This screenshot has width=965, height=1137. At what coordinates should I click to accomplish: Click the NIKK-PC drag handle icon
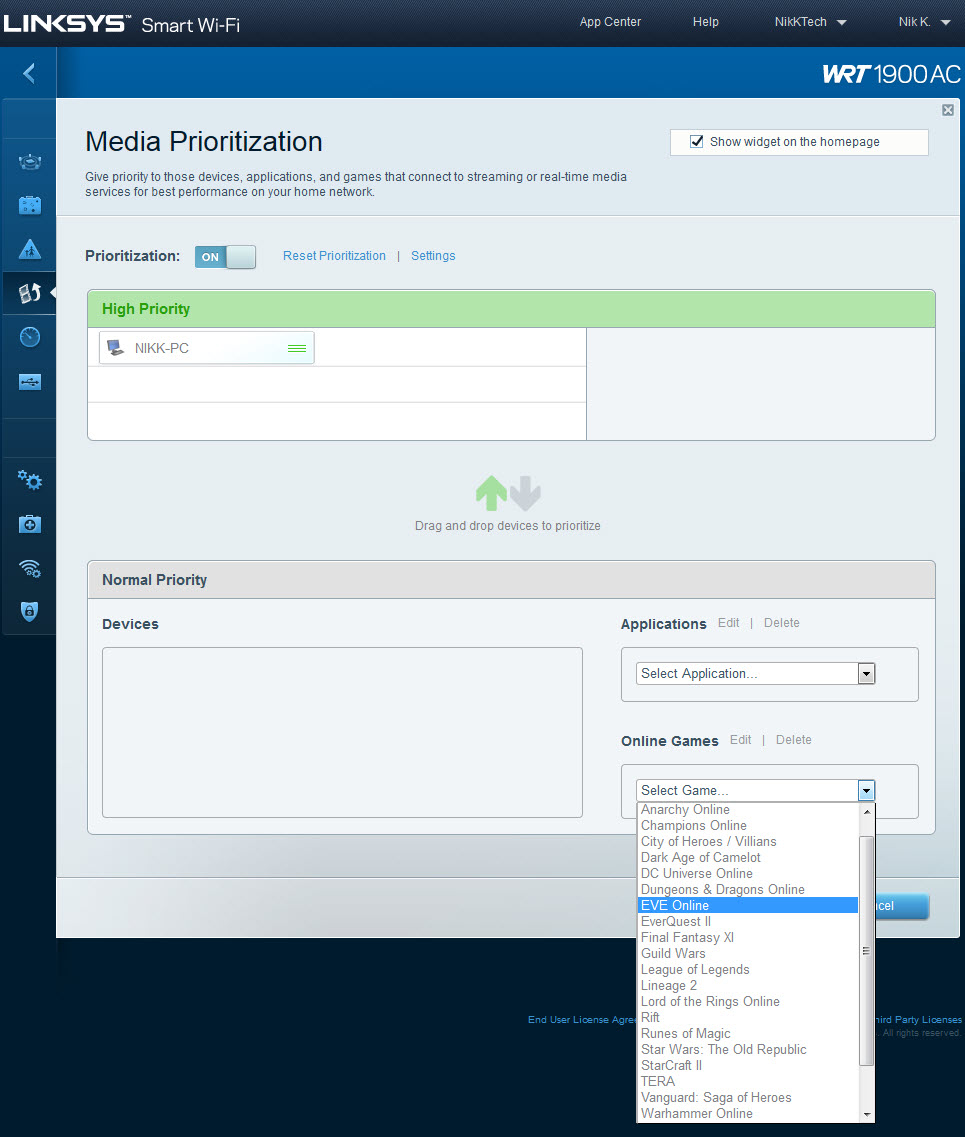click(x=297, y=349)
